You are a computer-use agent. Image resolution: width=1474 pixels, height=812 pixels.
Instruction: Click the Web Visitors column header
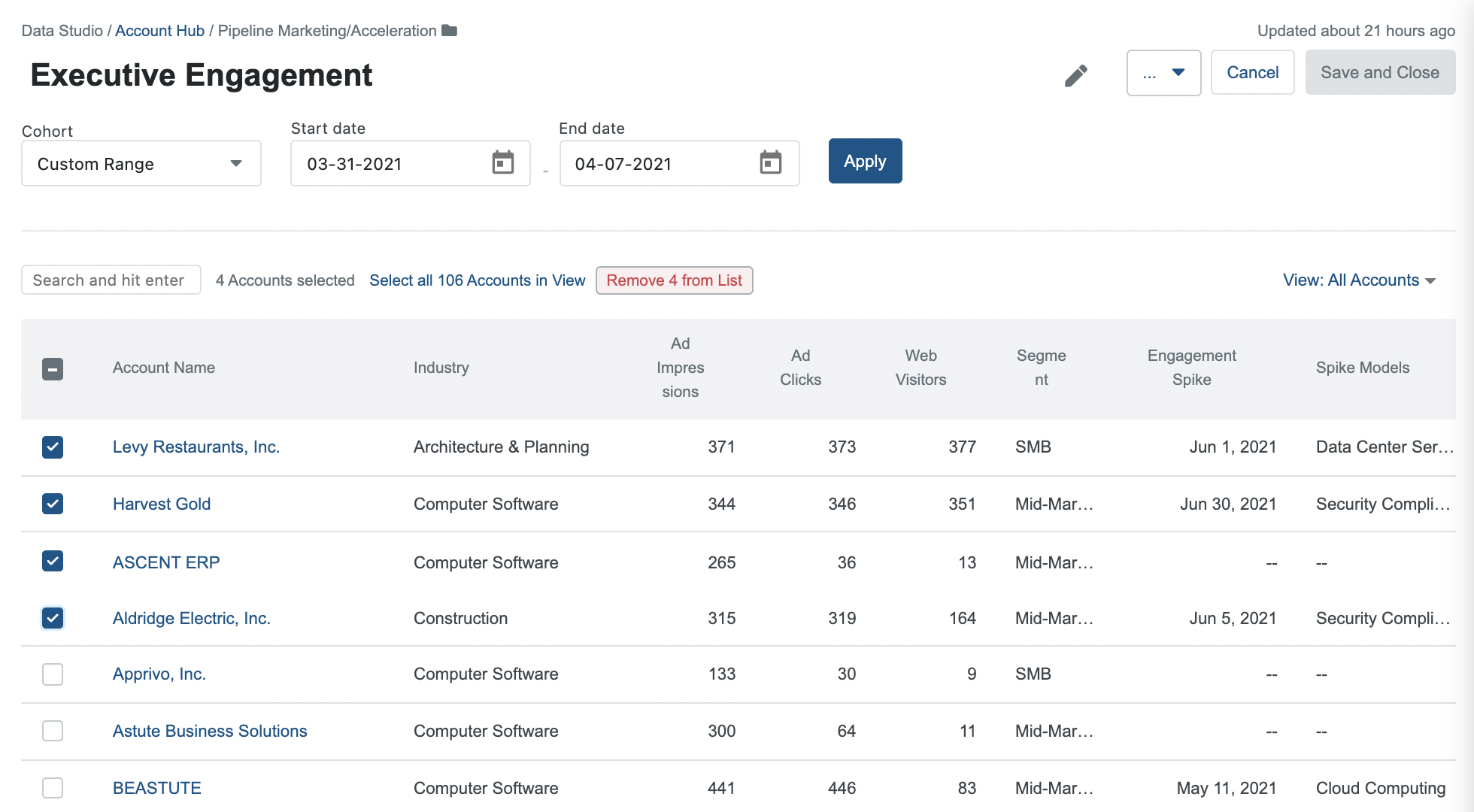(x=920, y=368)
